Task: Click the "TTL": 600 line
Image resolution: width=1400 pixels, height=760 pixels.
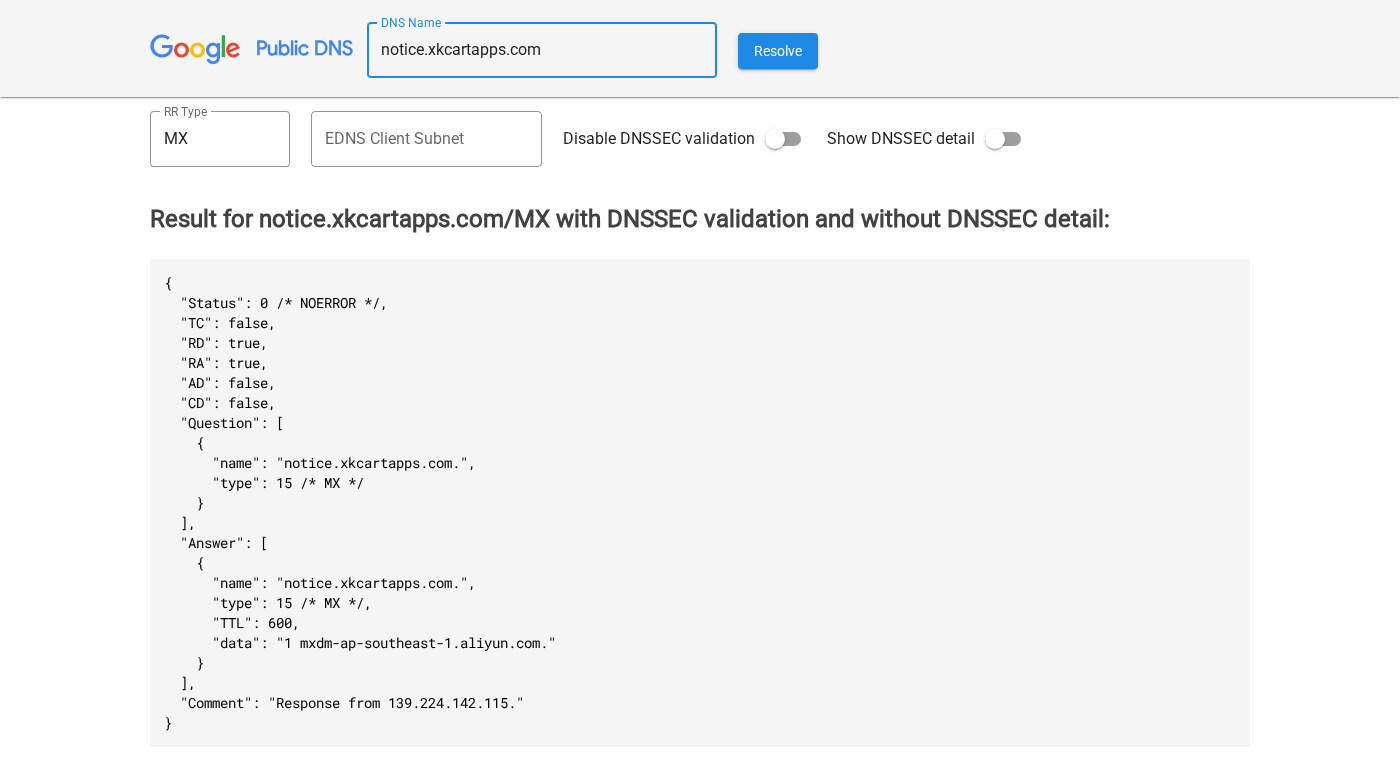Action: pyautogui.click(x=256, y=623)
